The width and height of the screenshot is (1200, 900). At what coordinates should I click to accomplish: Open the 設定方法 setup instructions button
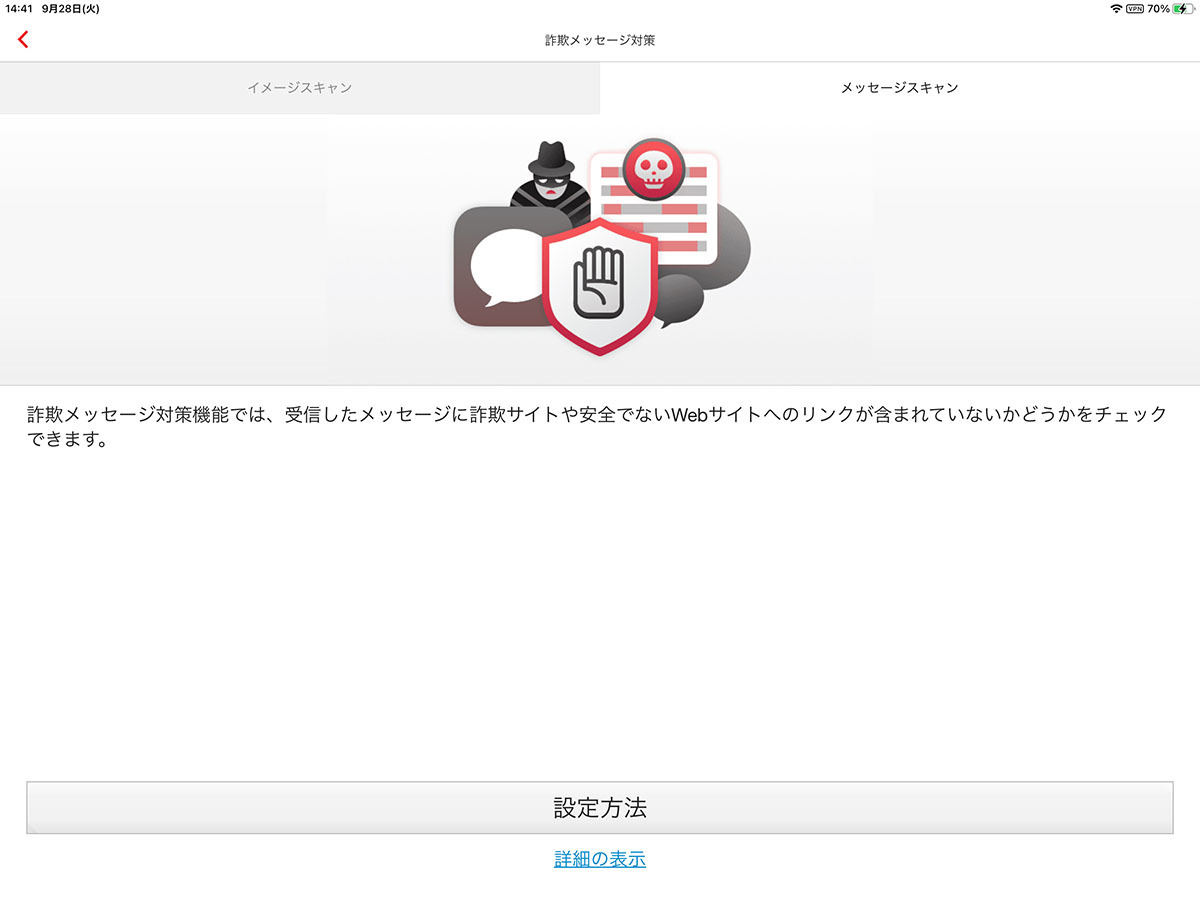click(600, 808)
